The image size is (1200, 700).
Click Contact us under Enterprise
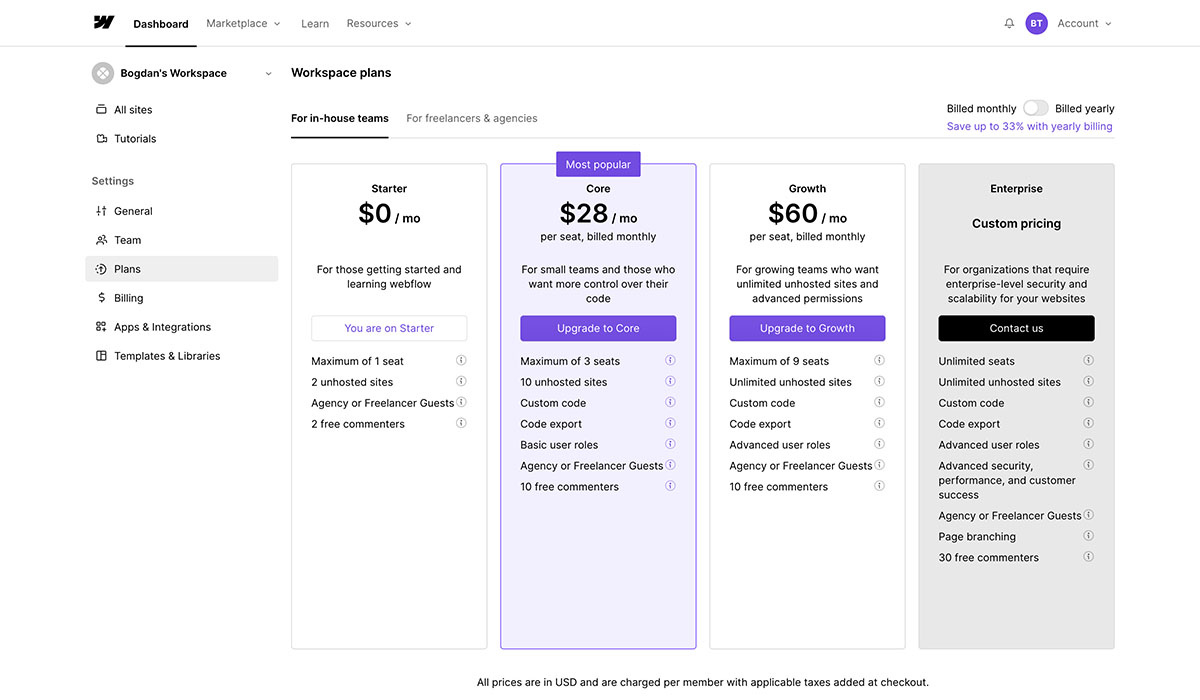[1016, 328]
